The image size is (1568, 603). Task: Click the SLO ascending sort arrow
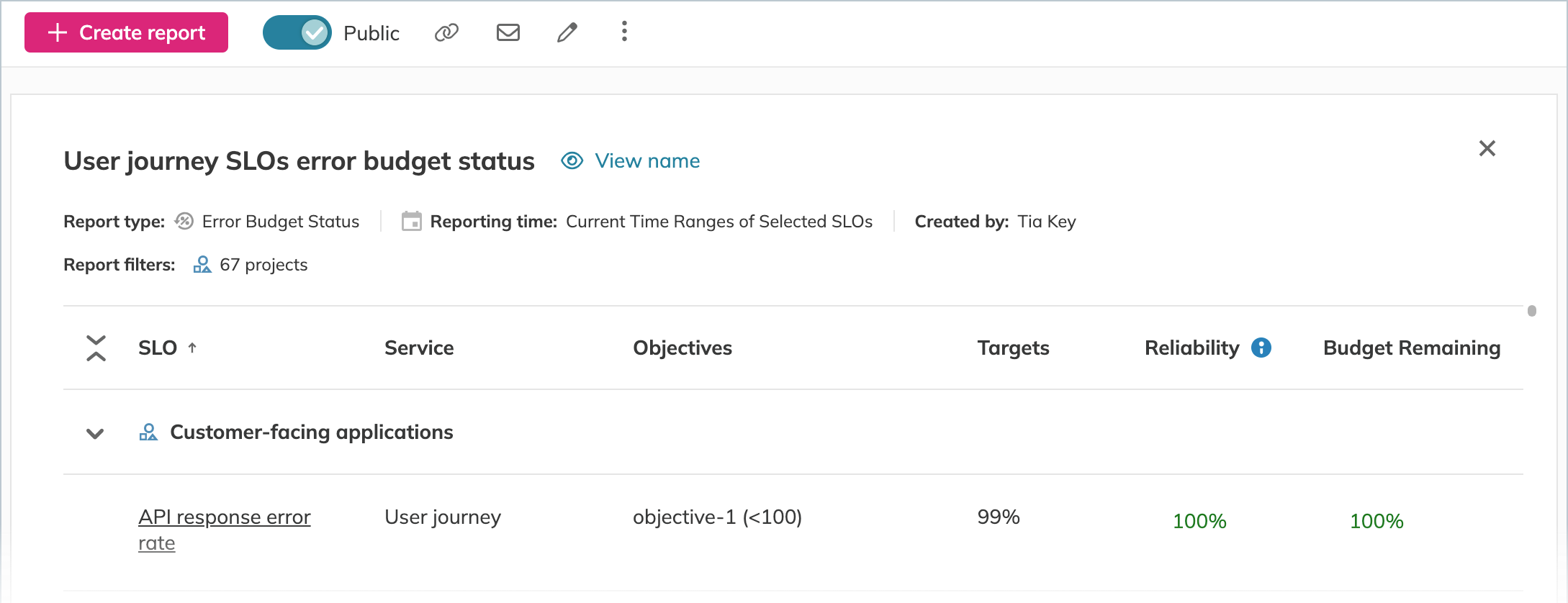[x=192, y=348]
